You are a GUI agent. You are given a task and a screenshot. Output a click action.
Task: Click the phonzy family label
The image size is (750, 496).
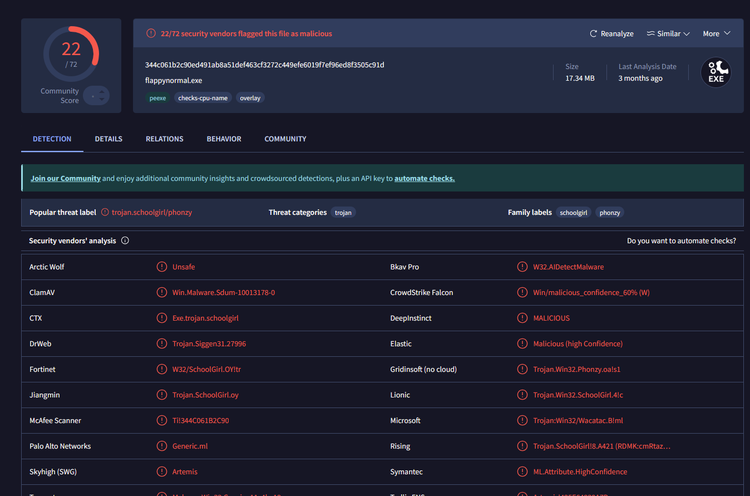tap(610, 213)
